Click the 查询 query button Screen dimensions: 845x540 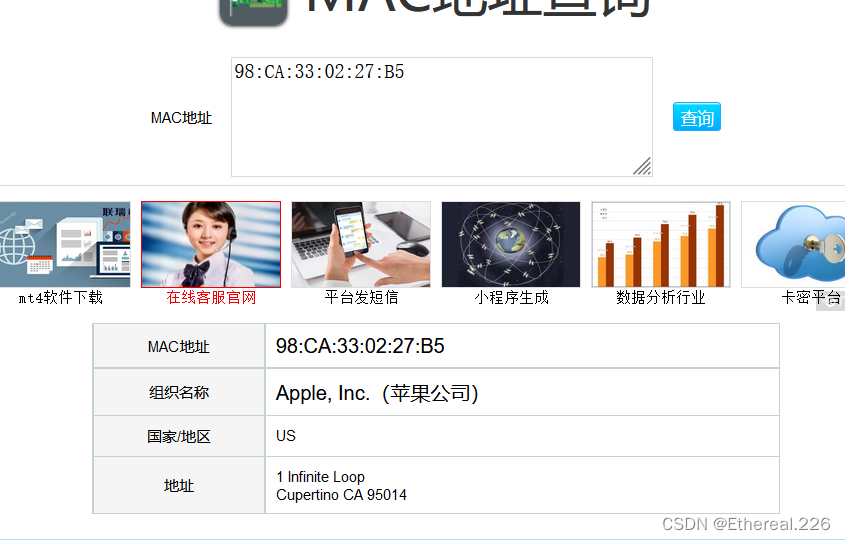pos(696,117)
